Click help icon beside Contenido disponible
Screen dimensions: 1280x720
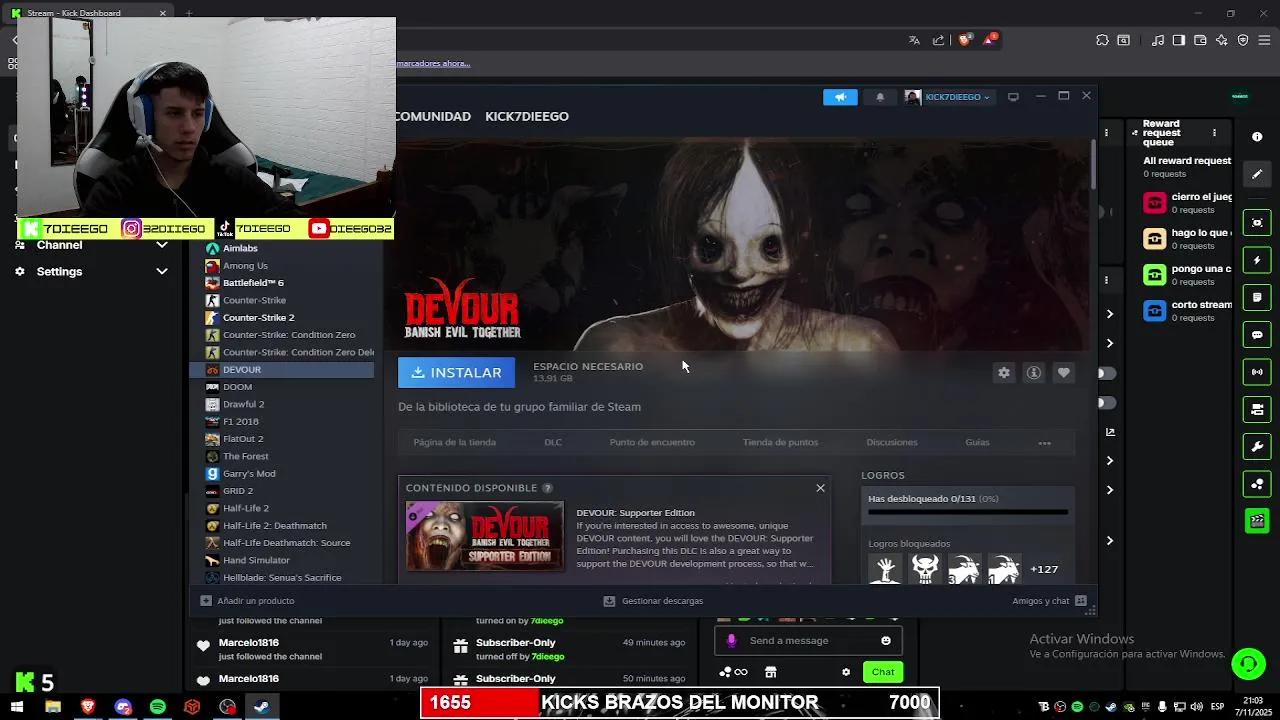click(x=547, y=488)
